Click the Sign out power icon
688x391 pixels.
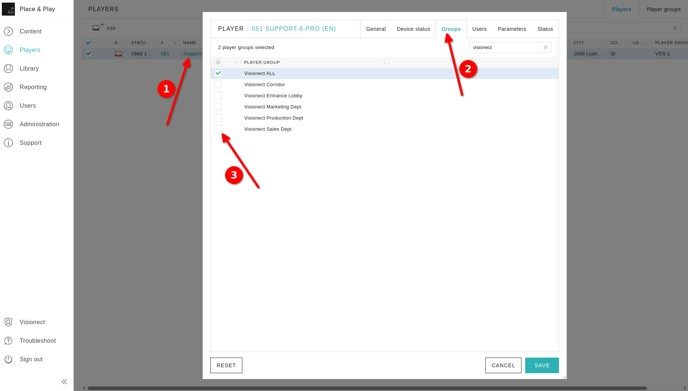pos(8,359)
